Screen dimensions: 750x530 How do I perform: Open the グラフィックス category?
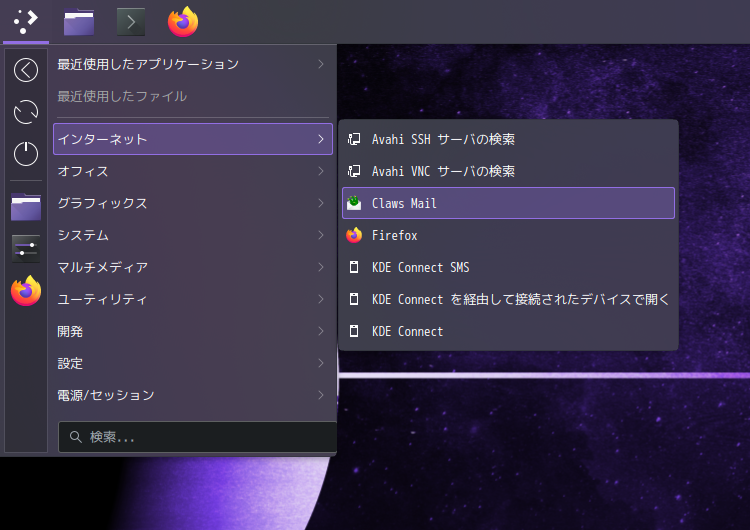tap(193, 203)
